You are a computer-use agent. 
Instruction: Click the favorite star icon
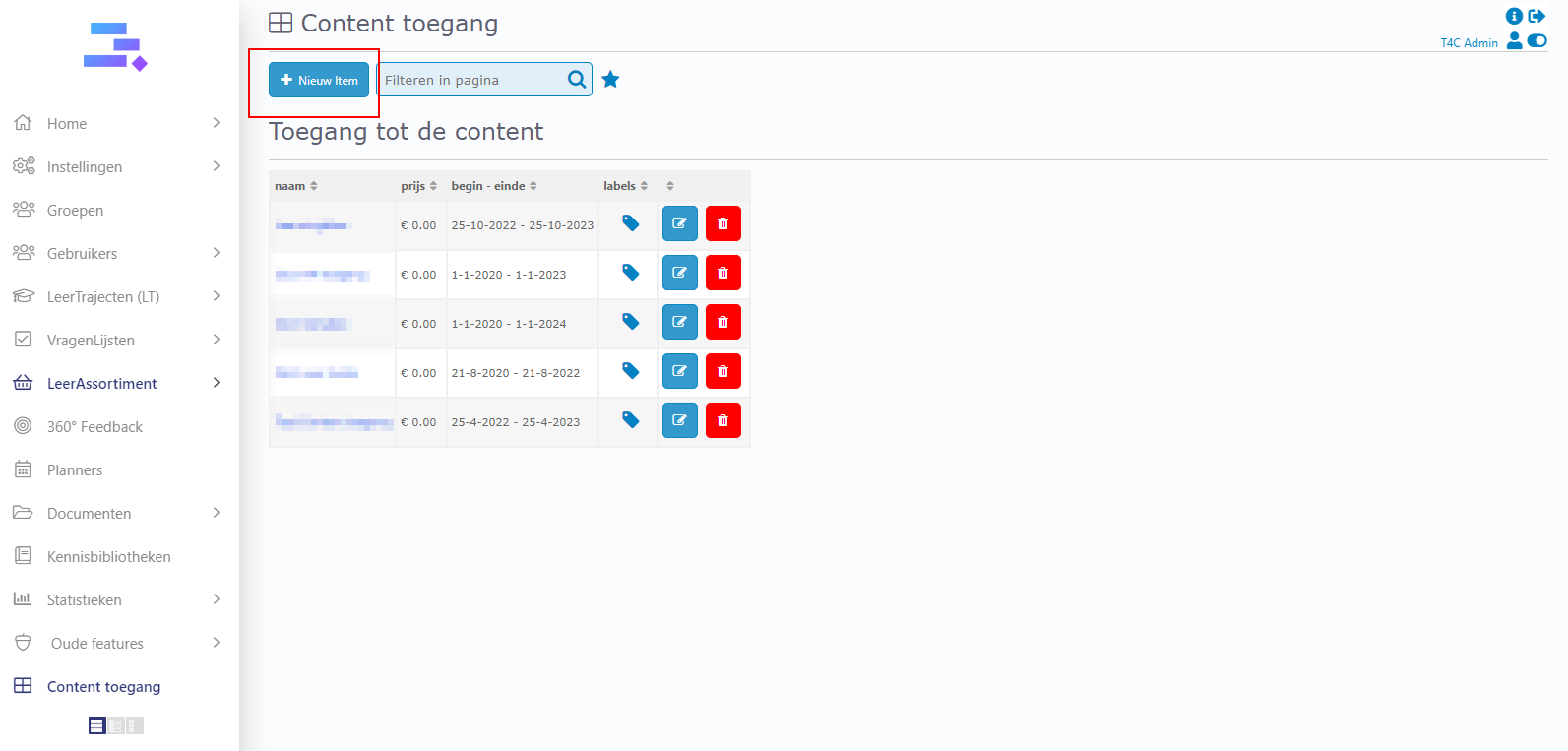(610, 80)
